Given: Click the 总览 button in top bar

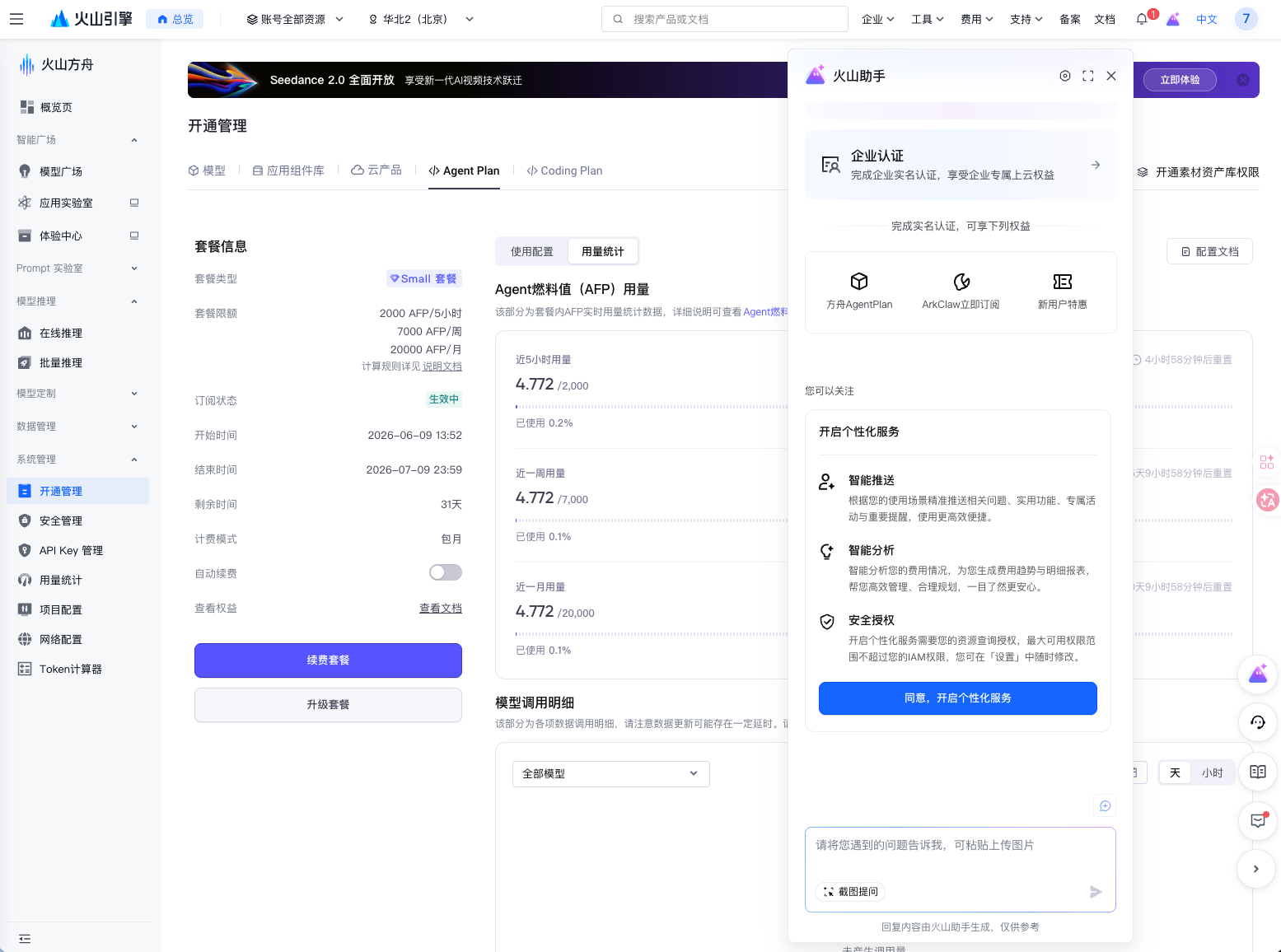Looking at the screenshot, I should [175, 19].
